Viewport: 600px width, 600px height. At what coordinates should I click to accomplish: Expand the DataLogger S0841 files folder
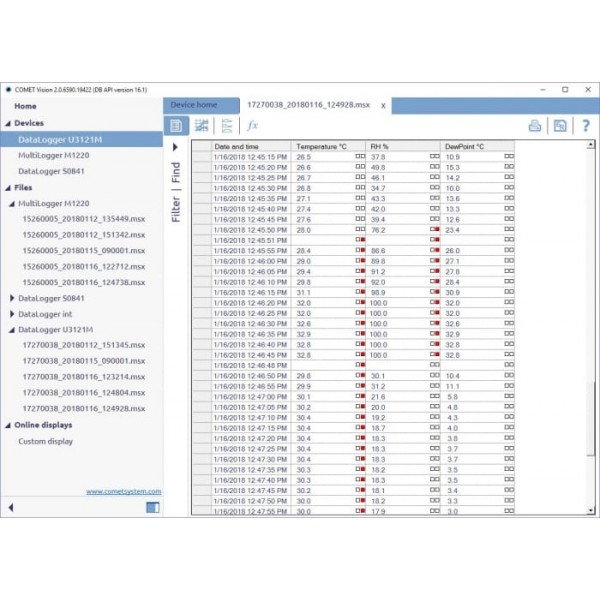tap(12, 298)
